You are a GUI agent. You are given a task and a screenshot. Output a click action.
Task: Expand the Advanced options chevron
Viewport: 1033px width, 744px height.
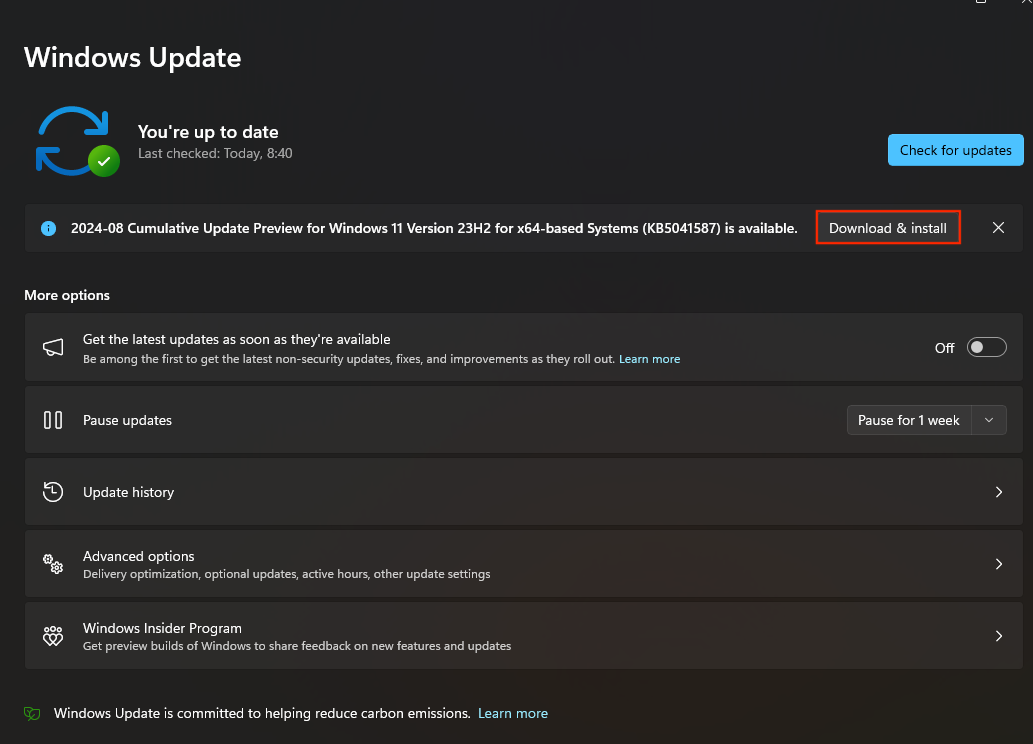(x=998, y=563)
